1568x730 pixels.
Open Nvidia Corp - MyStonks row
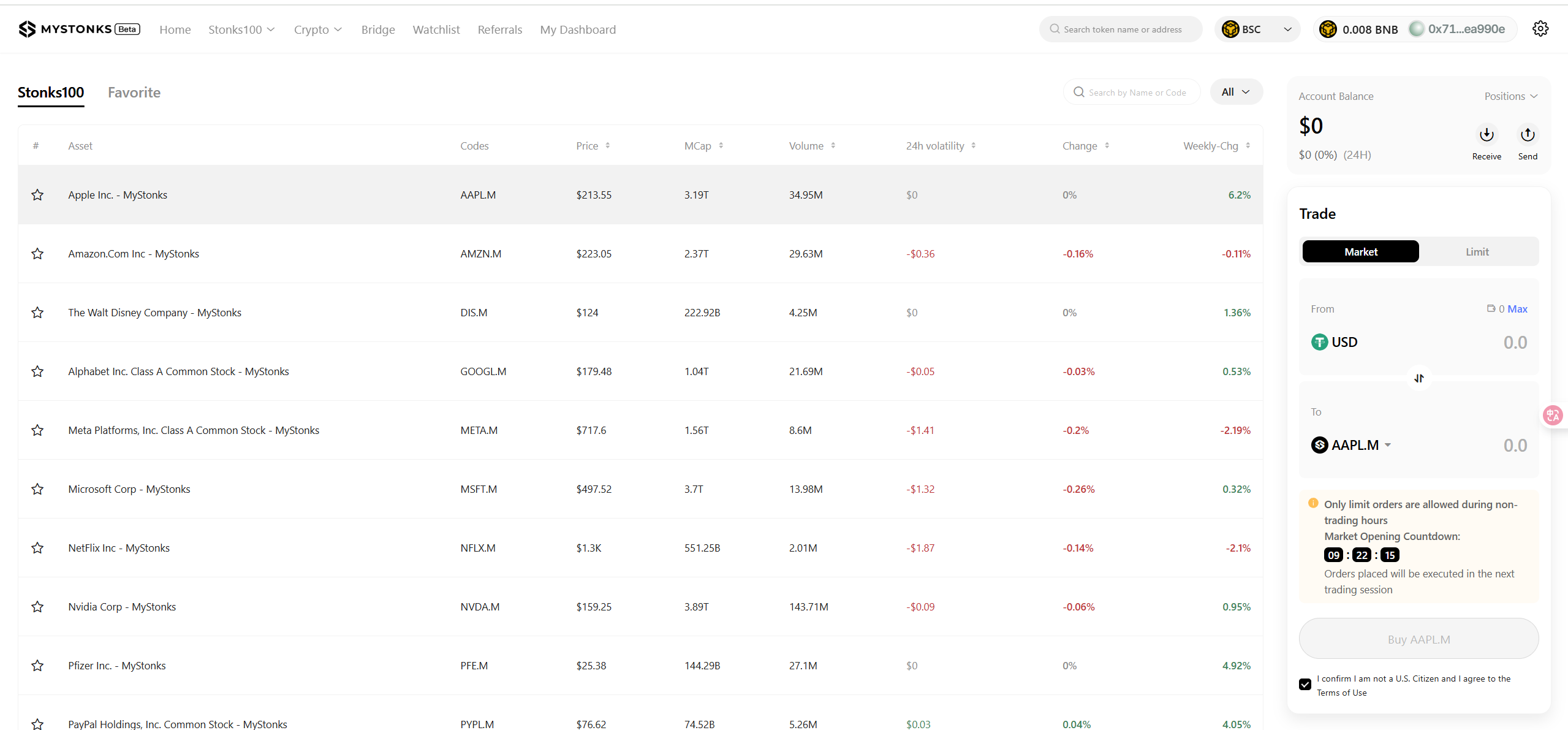(640, 607)
